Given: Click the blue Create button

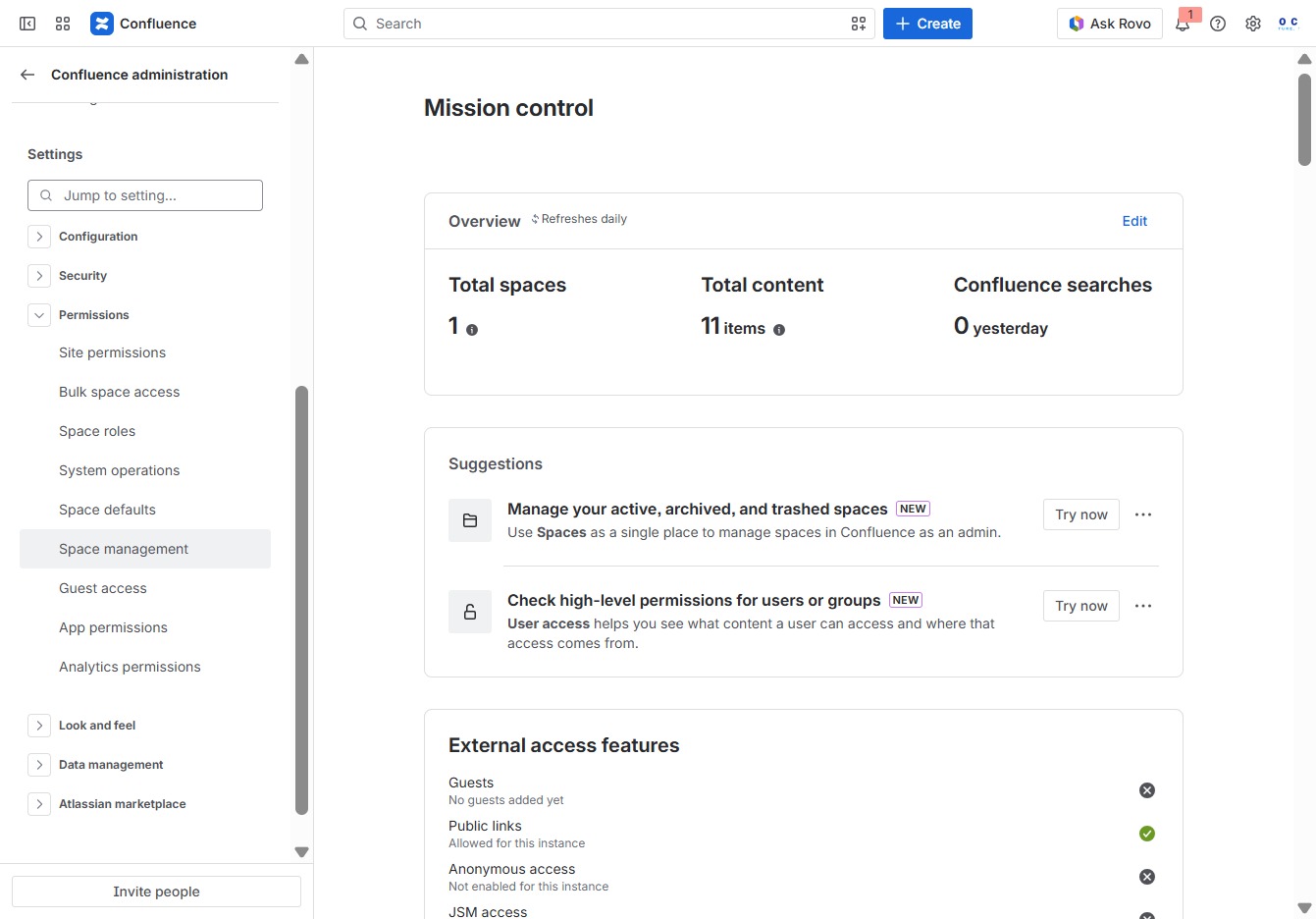Looking at the screenshot, I should 927,24.
